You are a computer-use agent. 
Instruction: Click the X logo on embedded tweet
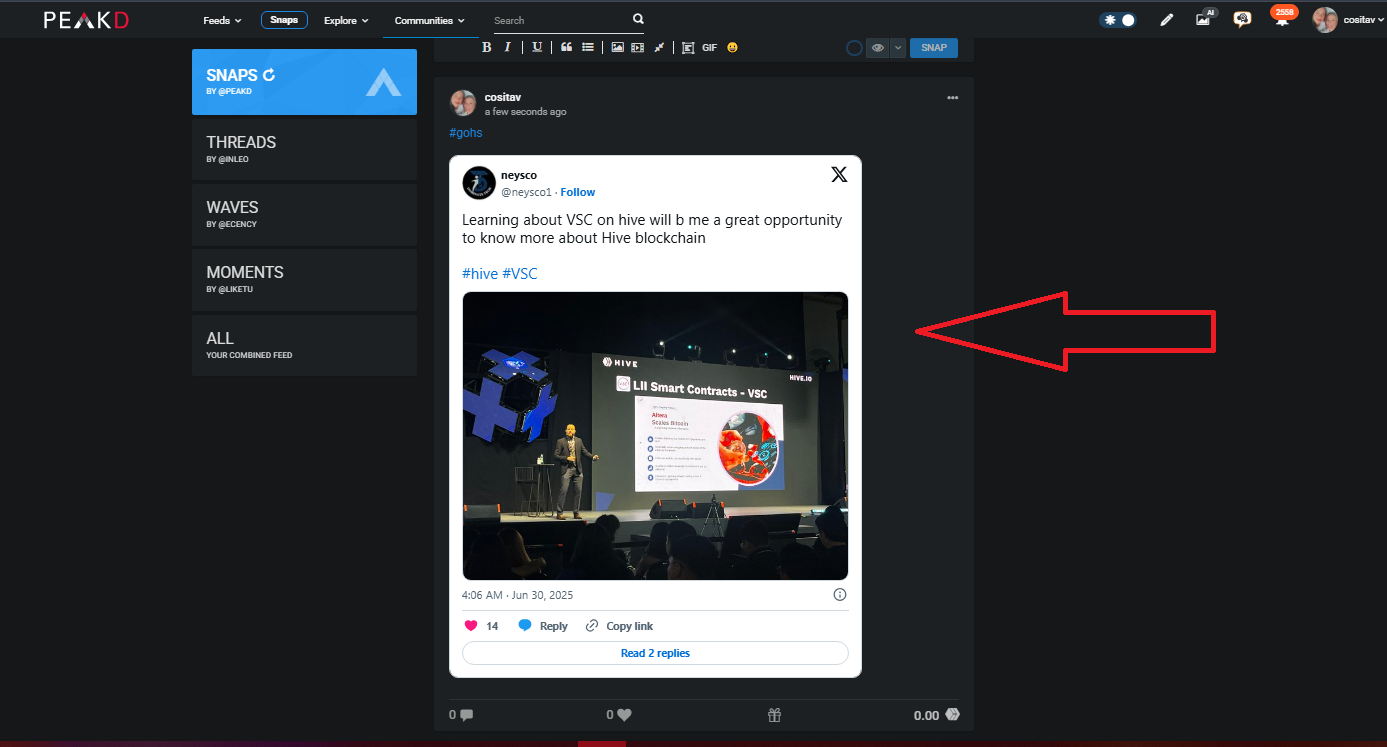pyautogui.click(x=839, y=175)
